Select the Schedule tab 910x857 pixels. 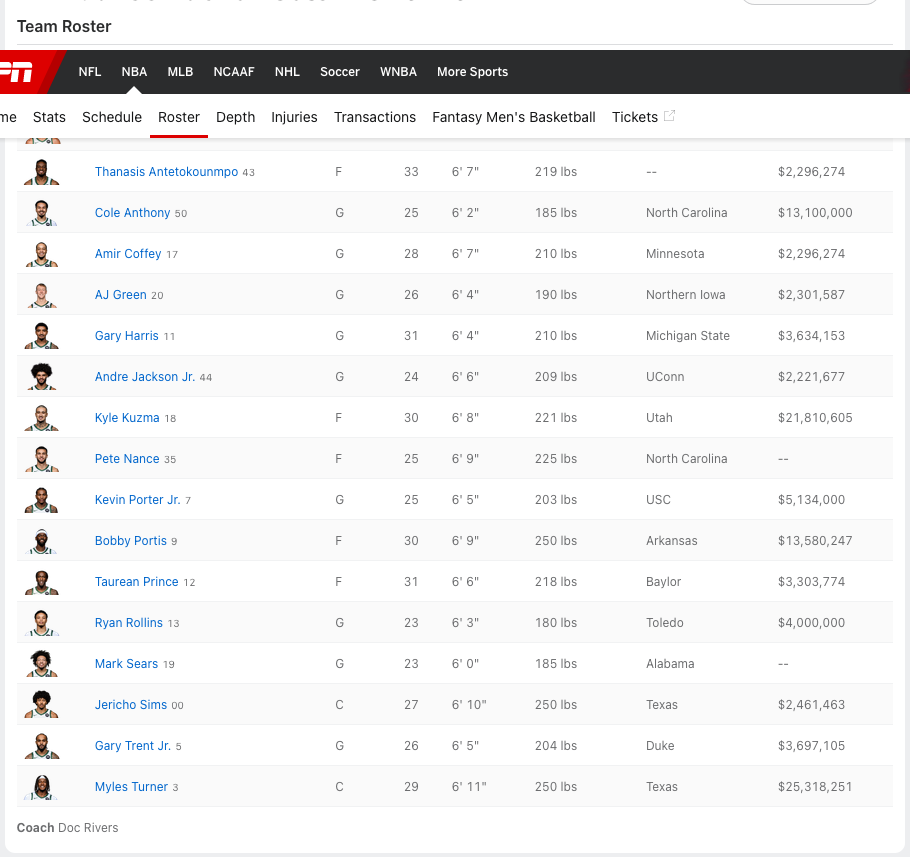pyautogui.click(x=112, y=117)
